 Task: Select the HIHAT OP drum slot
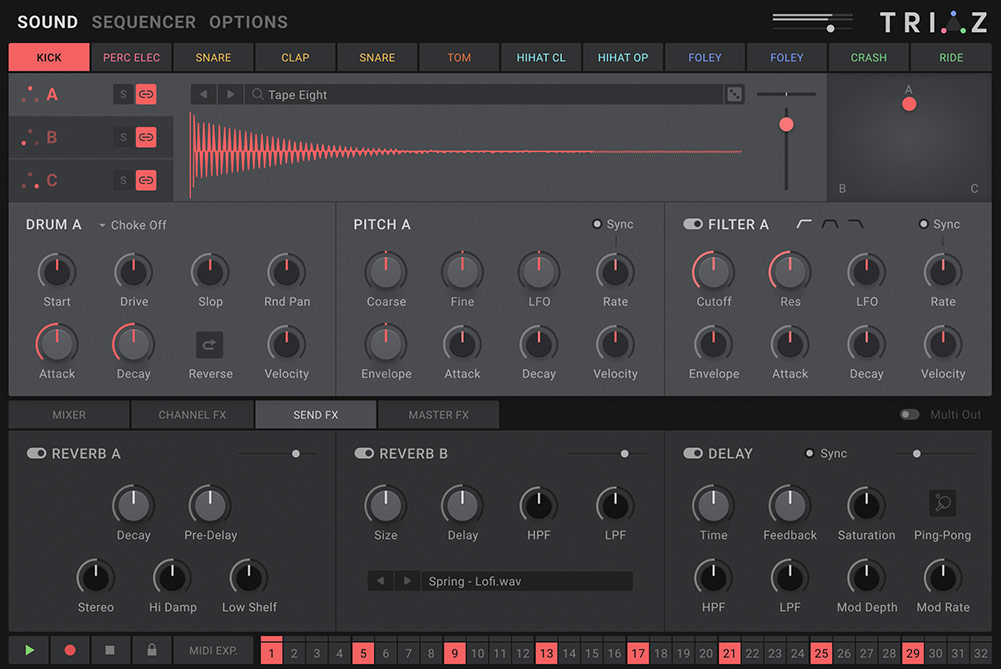622,57
